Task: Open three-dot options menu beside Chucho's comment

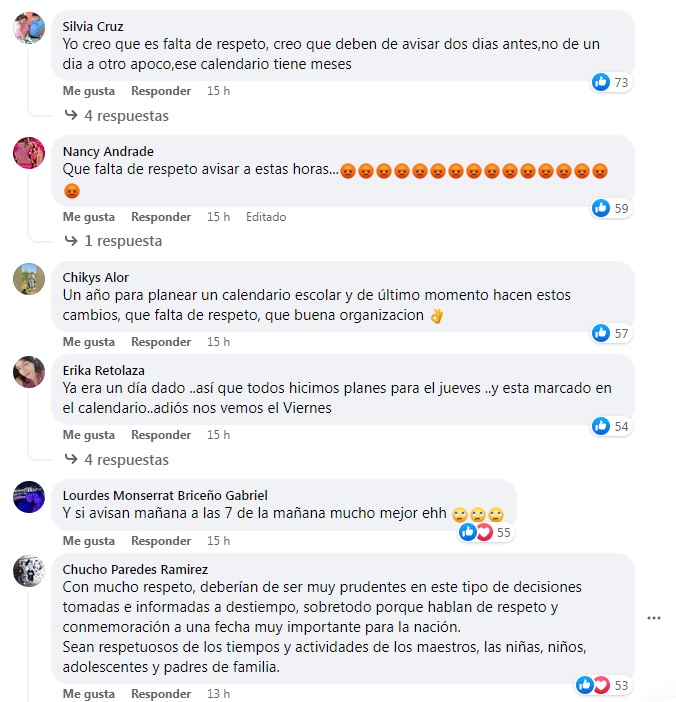Action: coord(654,618)
